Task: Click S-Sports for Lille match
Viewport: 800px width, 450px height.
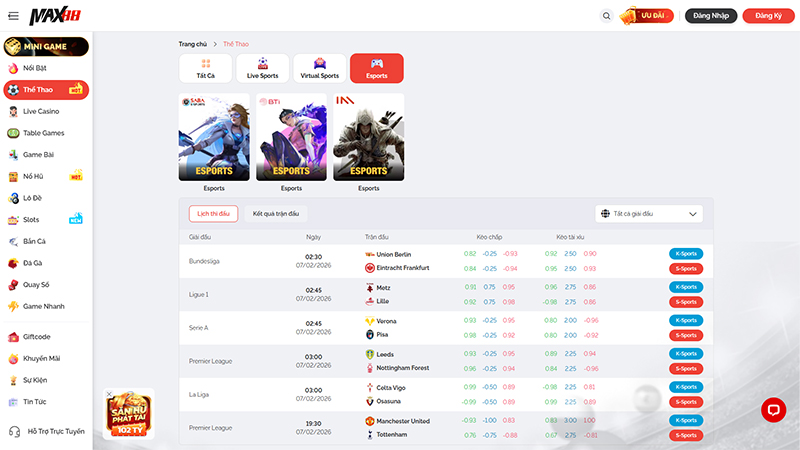Action: coord(686,302)
